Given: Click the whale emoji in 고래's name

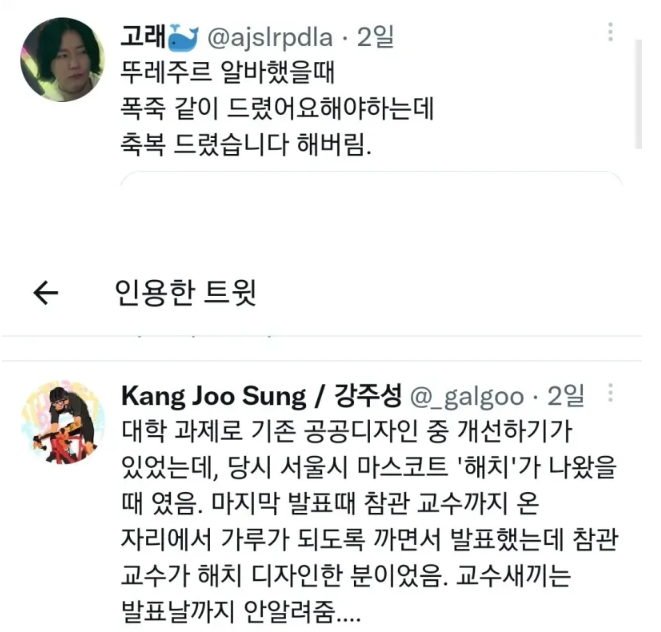Looking at the screenshot, I should [x=183, y=37].
